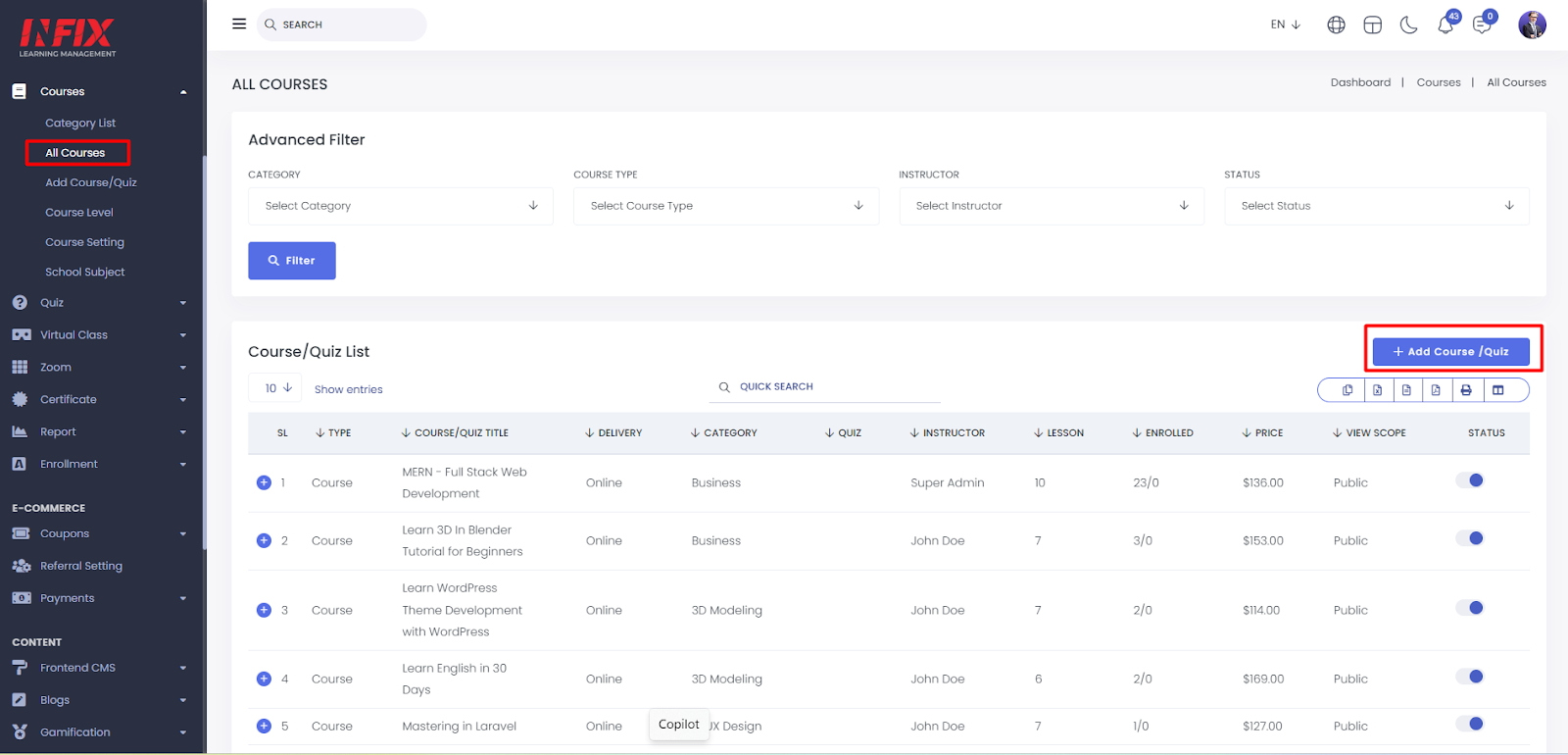Open School Subject sidebar item

point(85,273)
